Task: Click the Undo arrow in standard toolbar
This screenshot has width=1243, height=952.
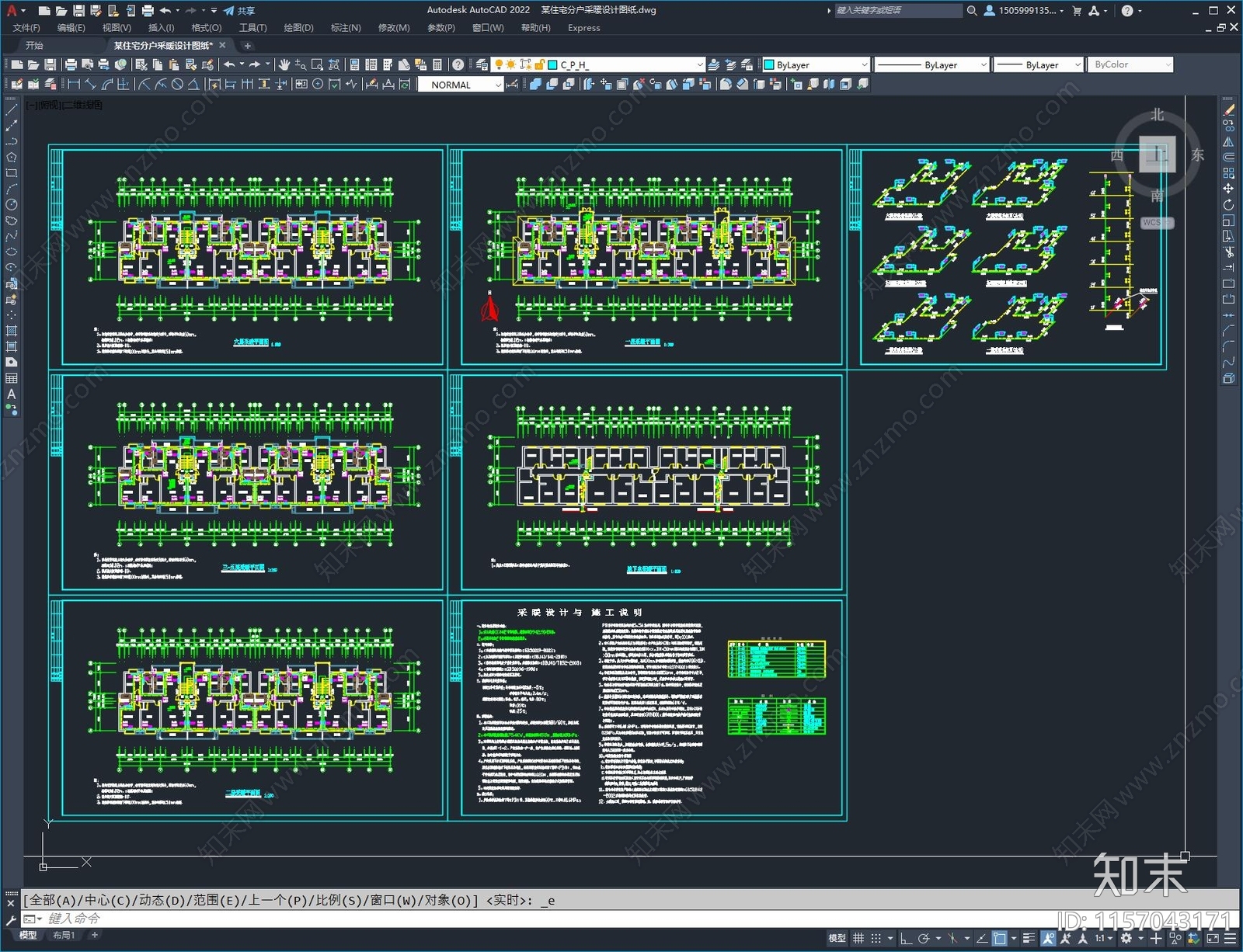Action: click(x=229, y=64)
